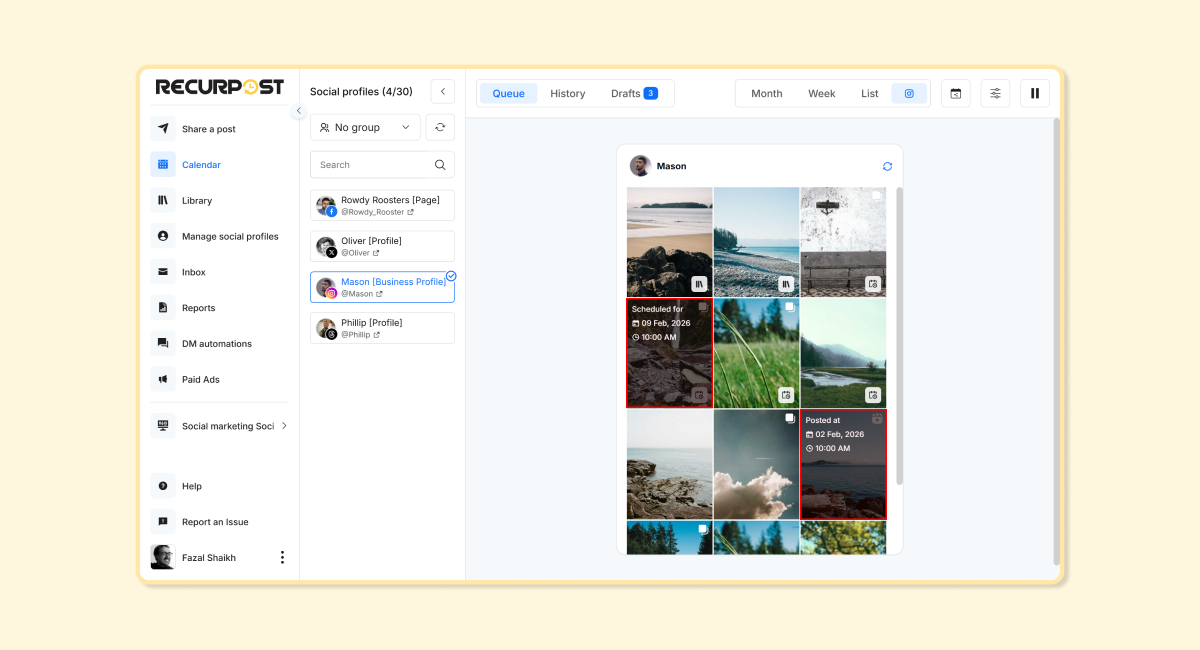
Task: Open Reports
Action: click(x=197, y=307)
